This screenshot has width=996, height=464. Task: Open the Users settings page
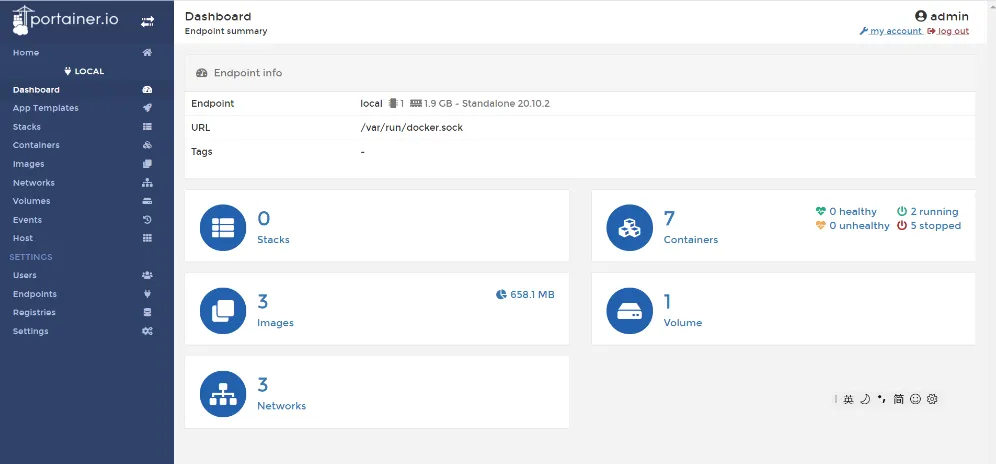pyautogui.click(x=25, y=275)
